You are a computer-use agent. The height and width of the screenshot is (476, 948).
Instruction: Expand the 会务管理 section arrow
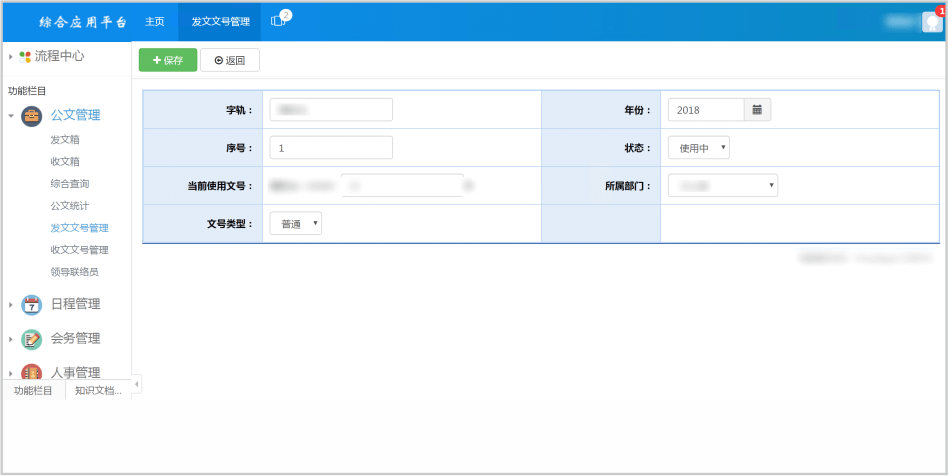point(10,339)
